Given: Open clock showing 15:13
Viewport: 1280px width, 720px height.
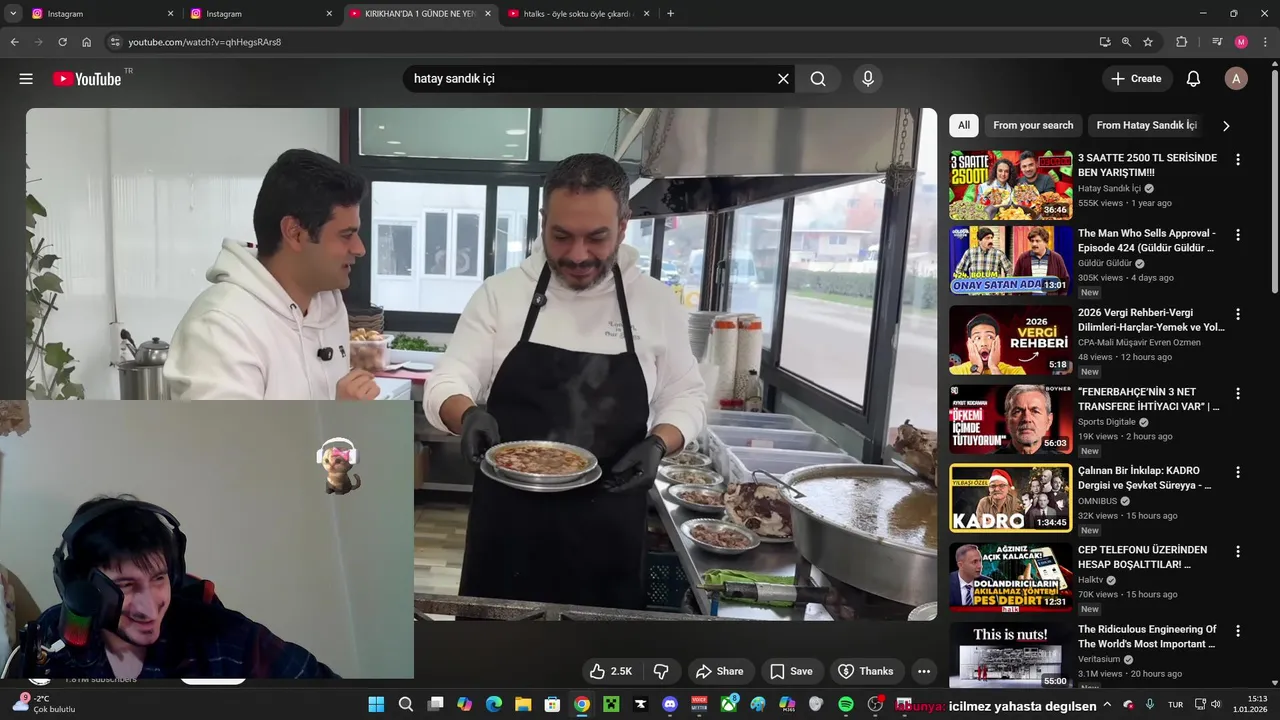Looking at the screenshot, I should click(1251, 704).
